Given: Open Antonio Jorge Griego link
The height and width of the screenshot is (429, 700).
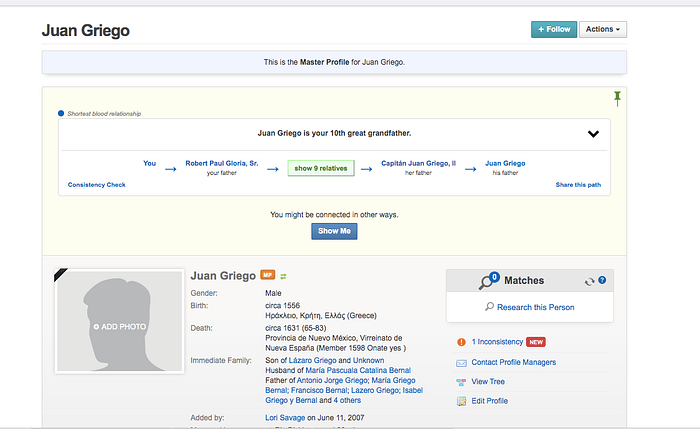Looking at the screenshot, I should (x=332, y=380).
